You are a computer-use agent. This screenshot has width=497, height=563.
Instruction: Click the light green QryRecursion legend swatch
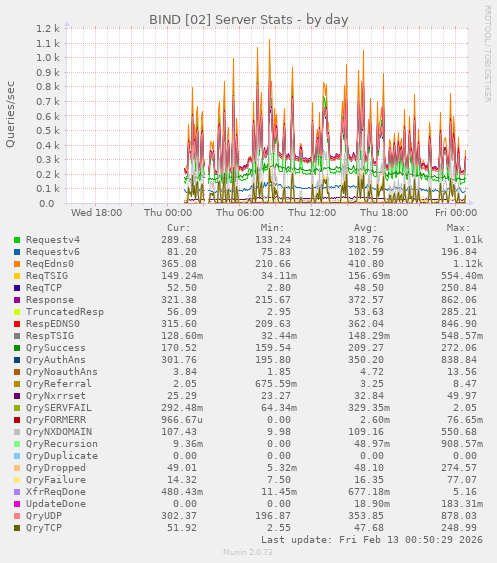[17, 444]
